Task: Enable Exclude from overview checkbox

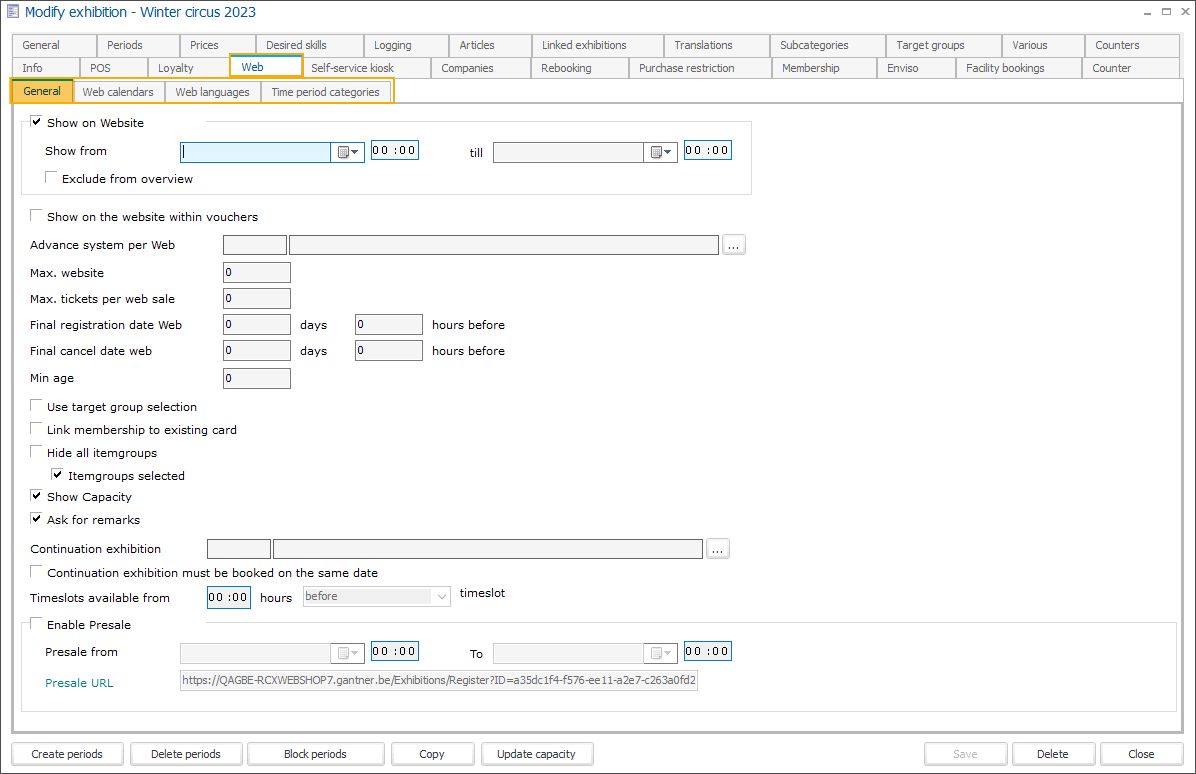Action: click(x=52, y=179)
